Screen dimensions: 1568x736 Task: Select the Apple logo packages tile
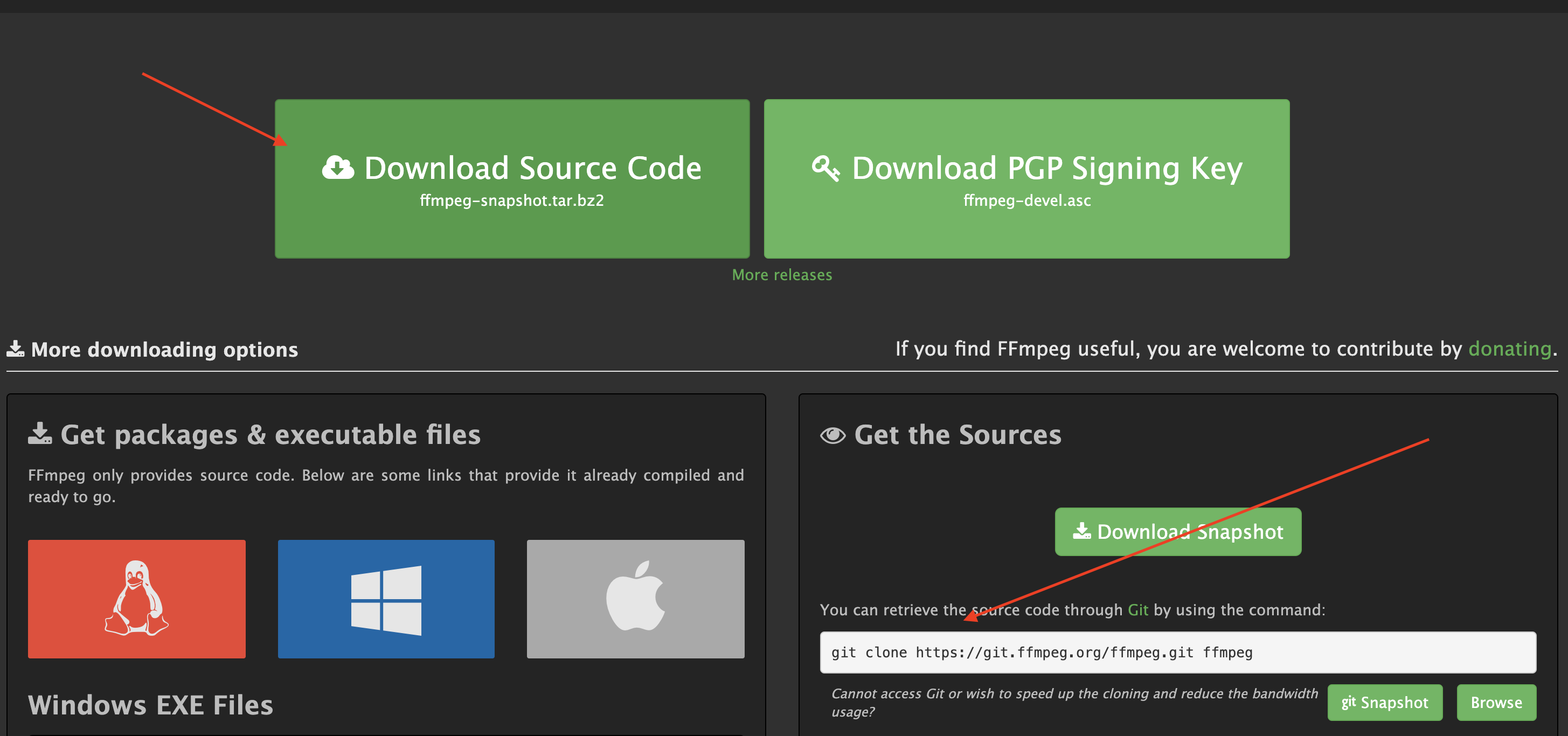(635, 599)
